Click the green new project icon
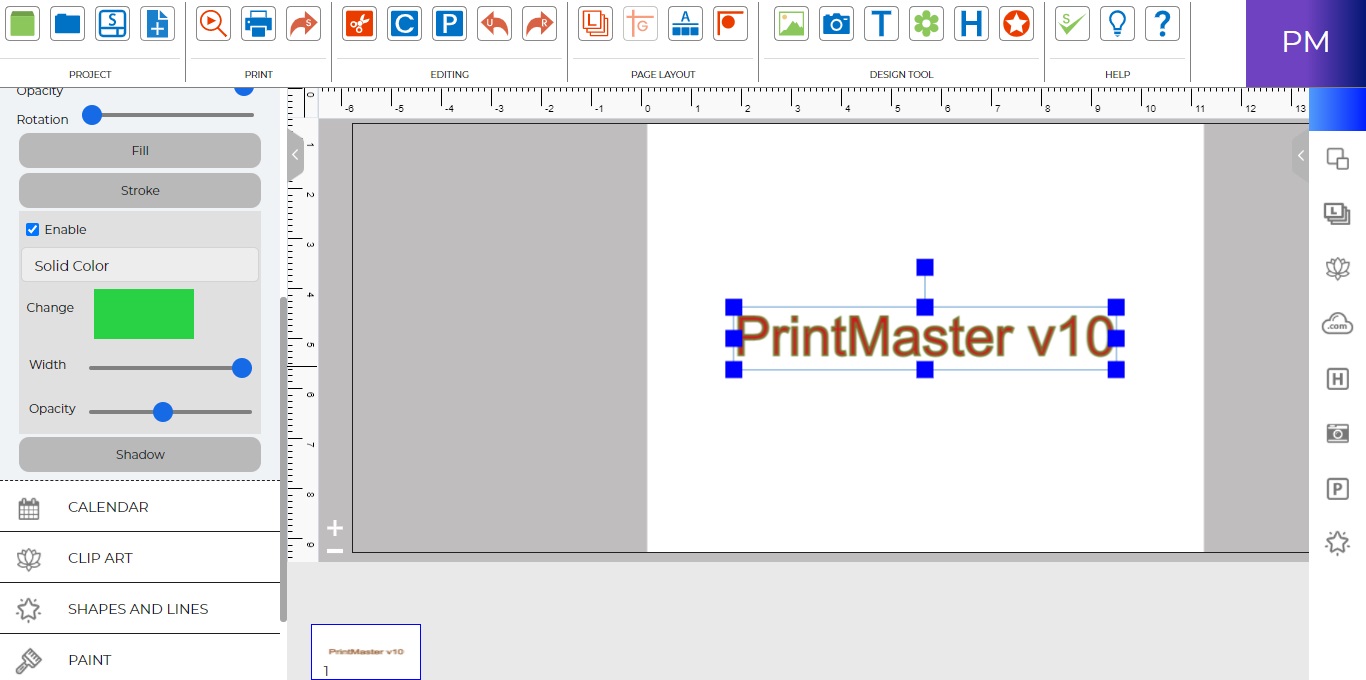 (22, 23)
